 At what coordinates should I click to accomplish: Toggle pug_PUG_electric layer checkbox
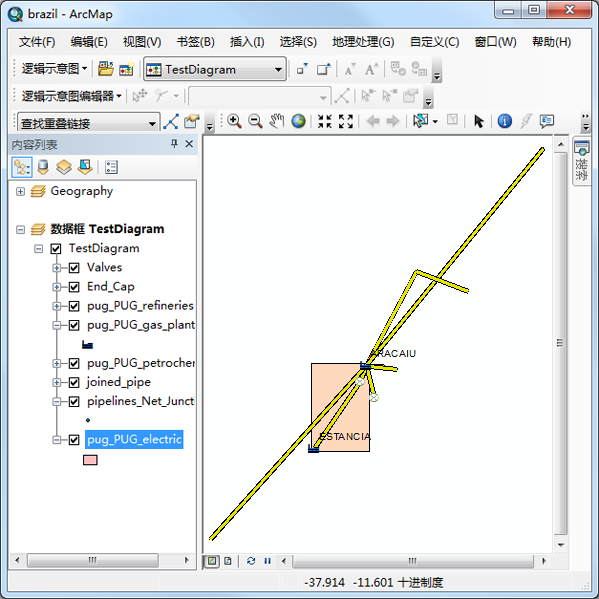[74, 440]
